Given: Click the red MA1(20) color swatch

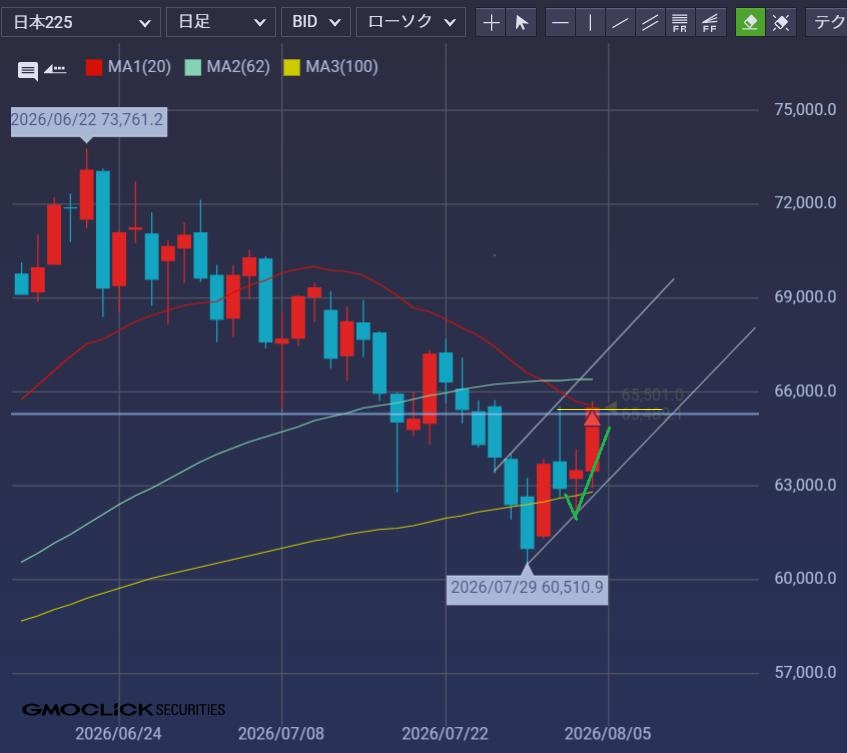Looking at the screenshot, I should [x=94, y=68].
